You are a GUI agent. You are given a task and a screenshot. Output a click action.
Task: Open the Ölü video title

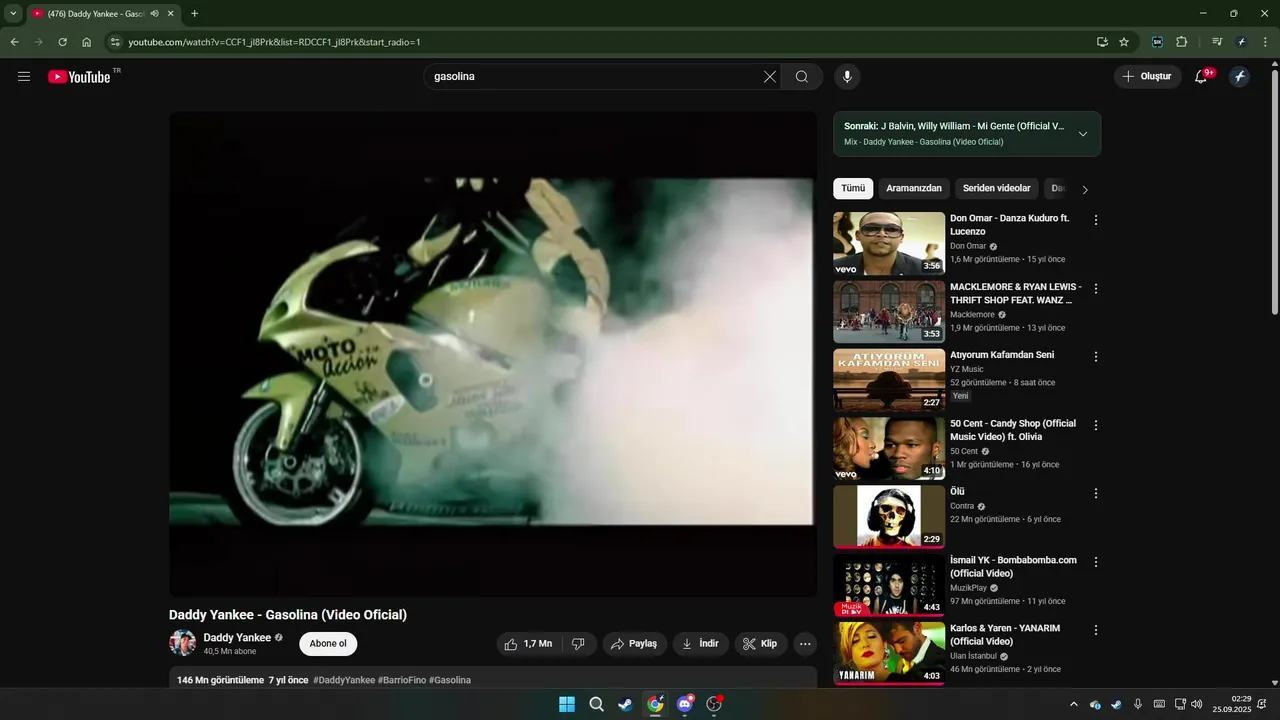(957, 492)
